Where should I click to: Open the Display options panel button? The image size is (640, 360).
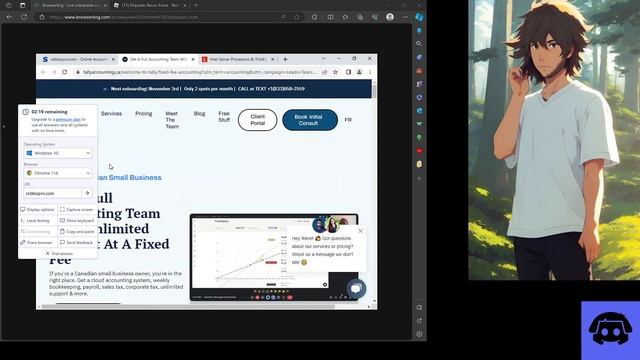click(37, 209)
